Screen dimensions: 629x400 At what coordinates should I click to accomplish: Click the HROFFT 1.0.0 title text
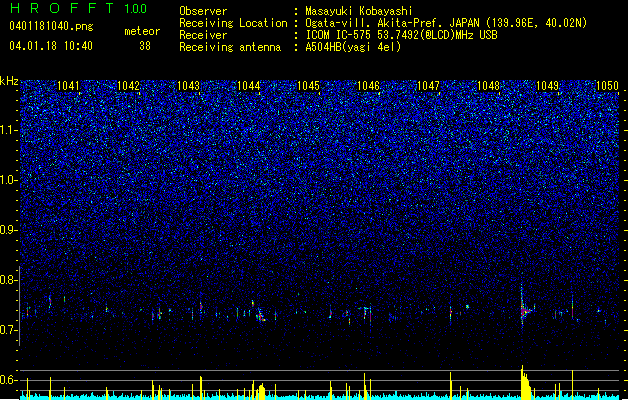pyautogui.click(x=78, y=8)
